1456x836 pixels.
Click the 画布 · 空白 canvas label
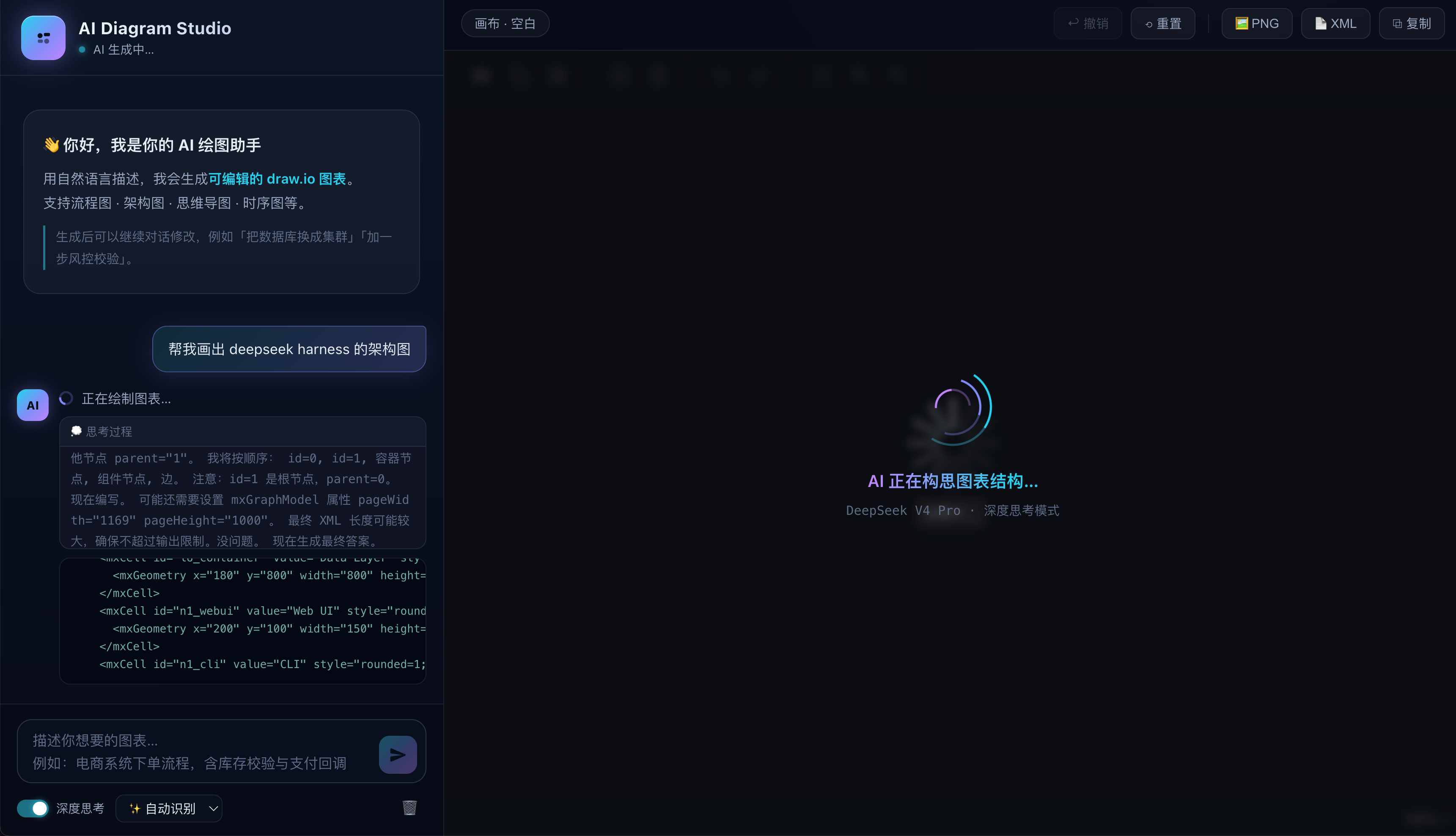coord(505,24)
